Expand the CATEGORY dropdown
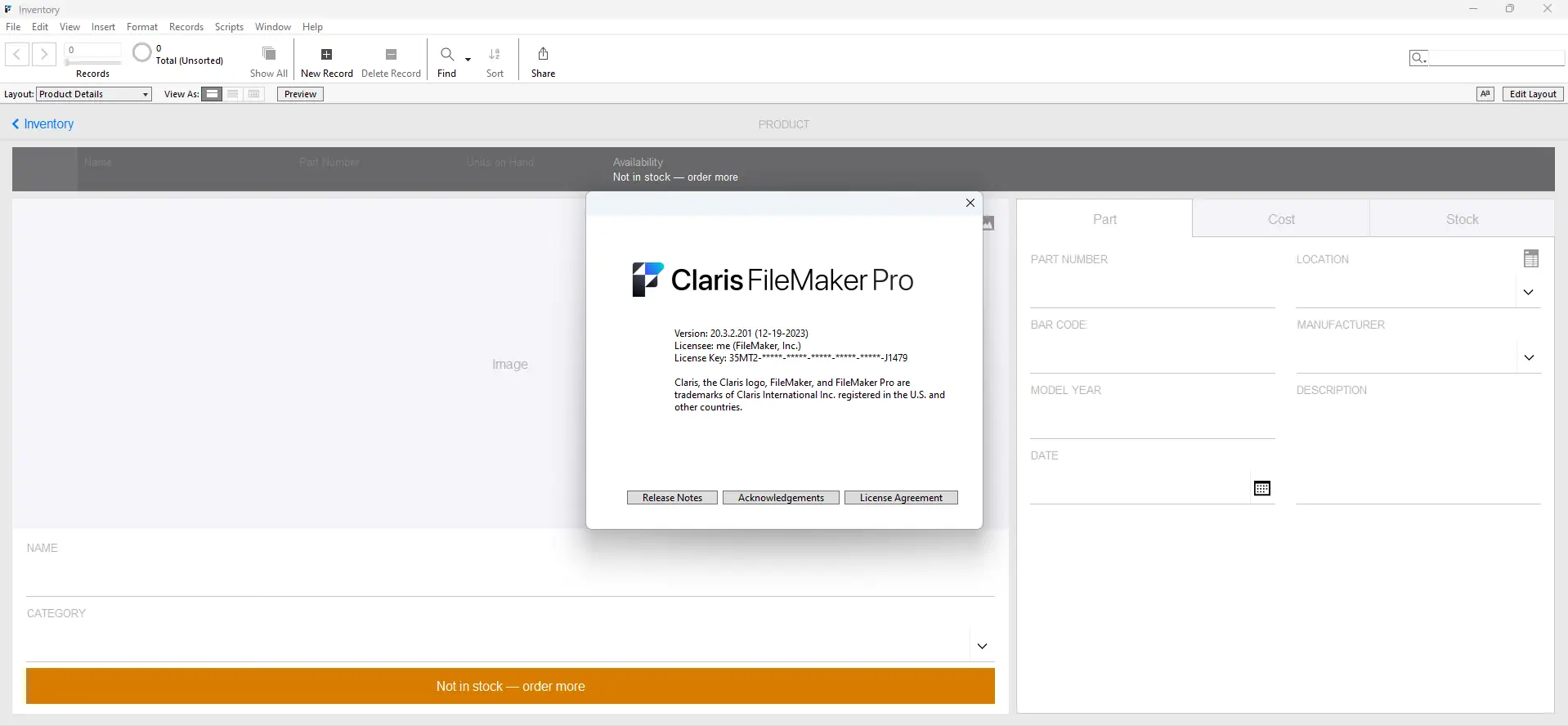This screenshot has width=1568, height=726. coord(982,646)
